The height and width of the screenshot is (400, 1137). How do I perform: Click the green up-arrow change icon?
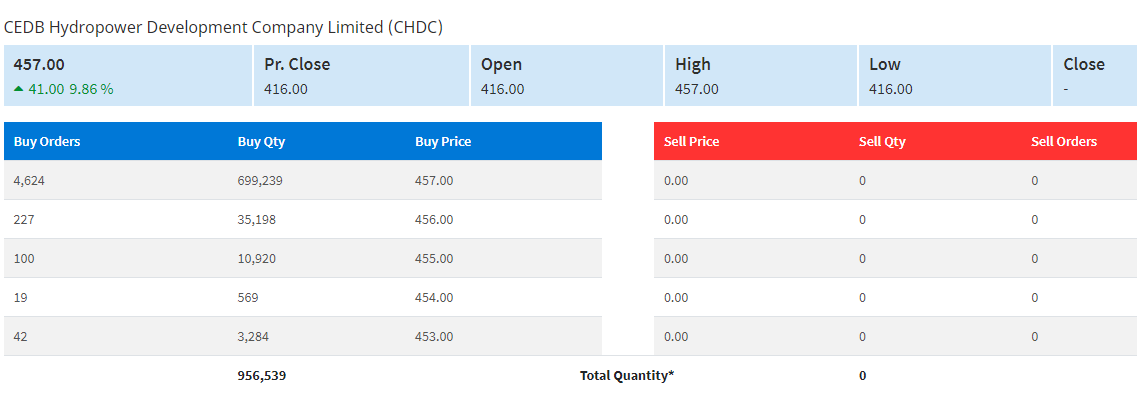18,88
